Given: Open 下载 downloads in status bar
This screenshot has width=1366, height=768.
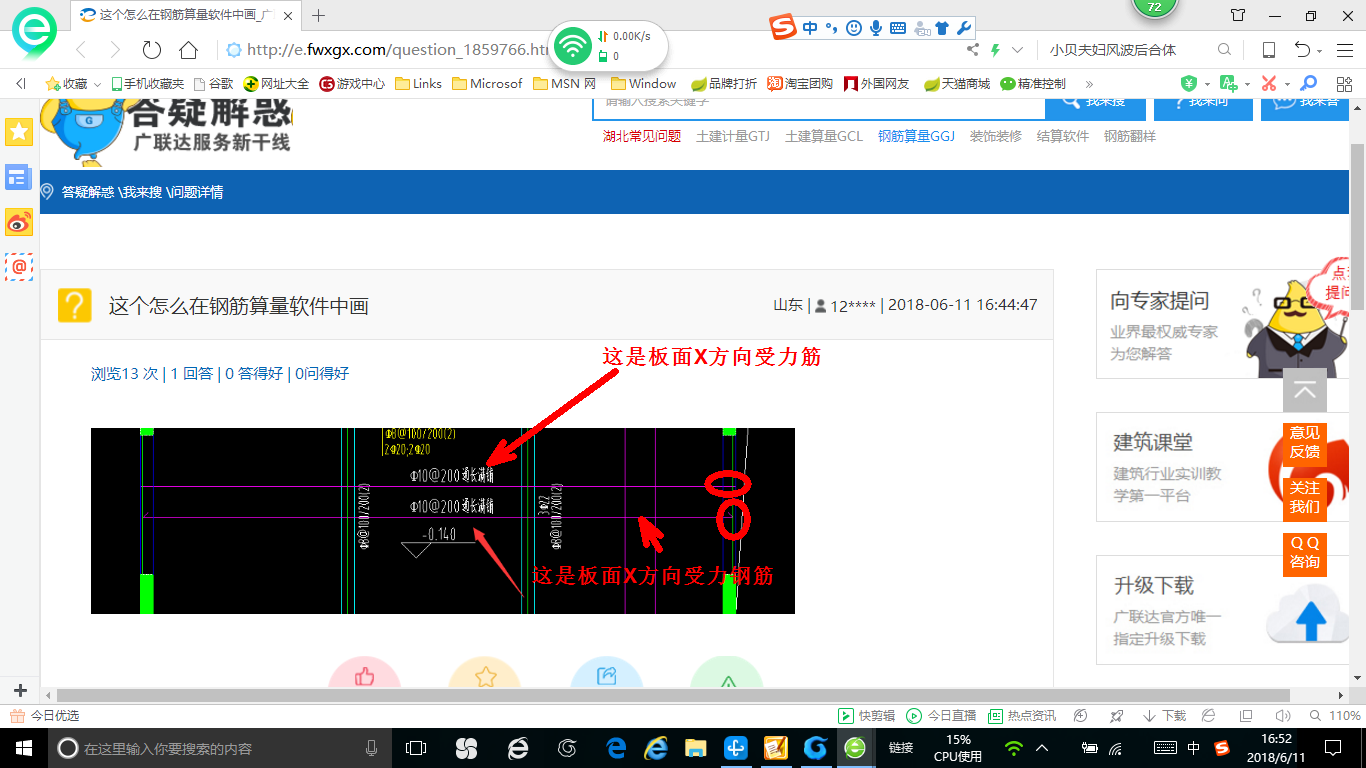Looking at the screenshot, I should [1164, 716].
